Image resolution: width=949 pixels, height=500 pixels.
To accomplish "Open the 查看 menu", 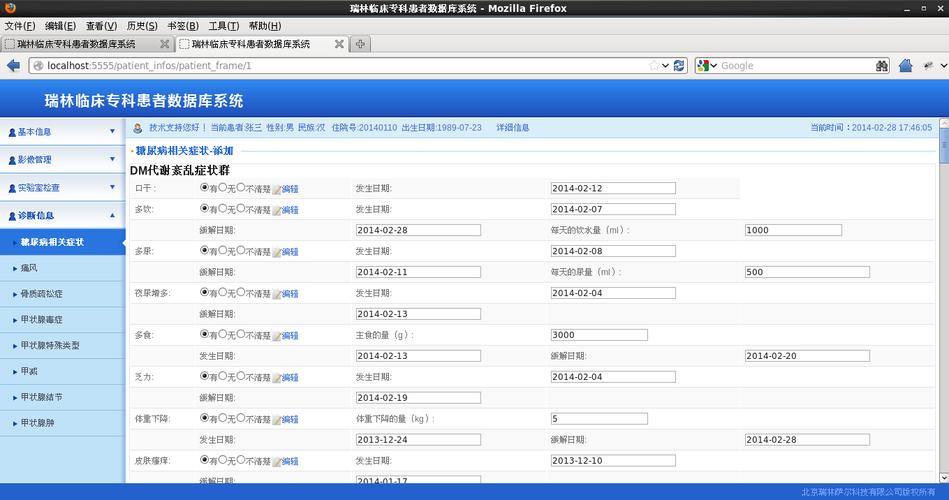I will coord(101,26).
